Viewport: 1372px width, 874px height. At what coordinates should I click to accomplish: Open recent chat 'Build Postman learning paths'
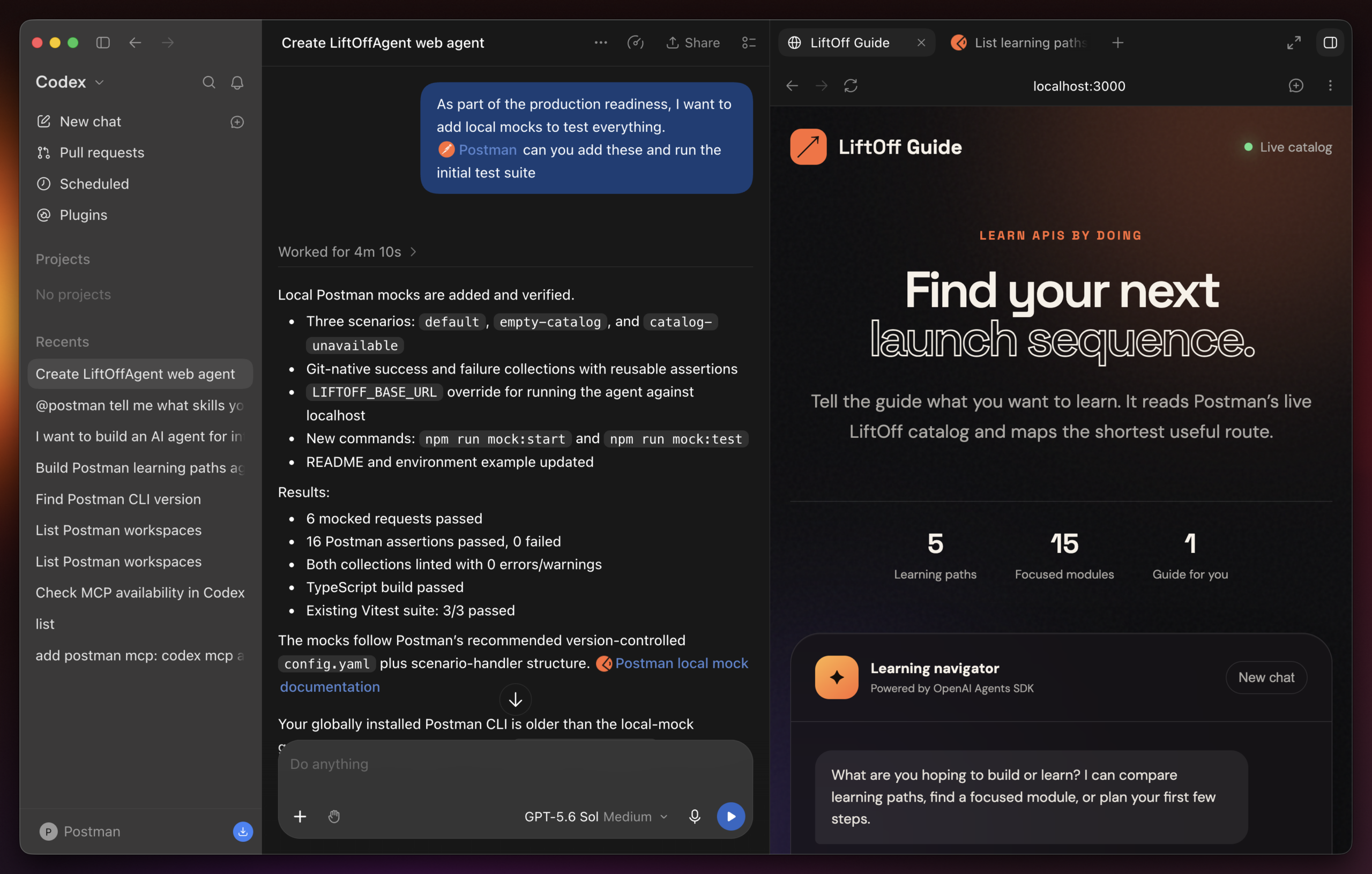140,468
